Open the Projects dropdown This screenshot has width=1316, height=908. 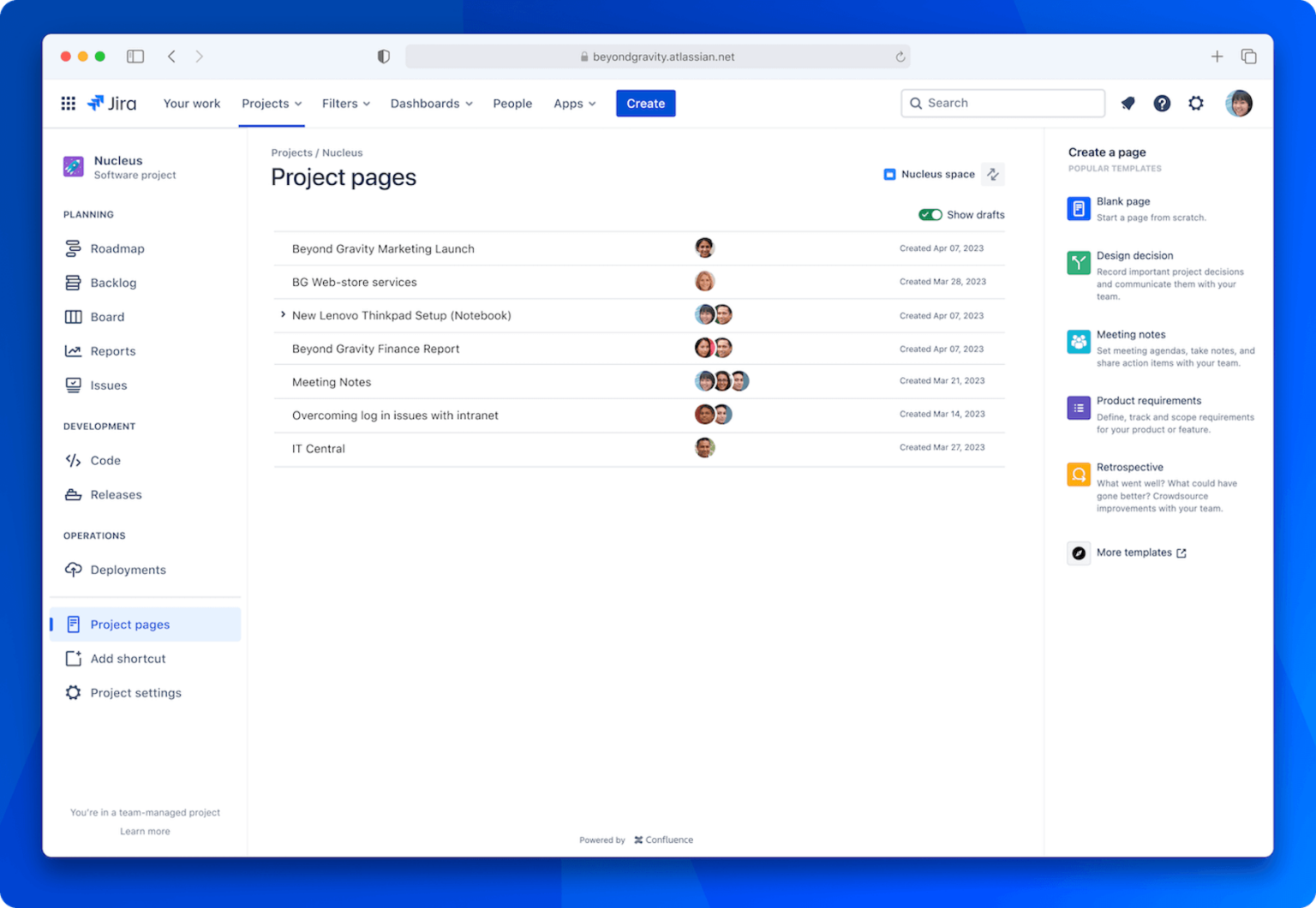[x=271, y=103]
